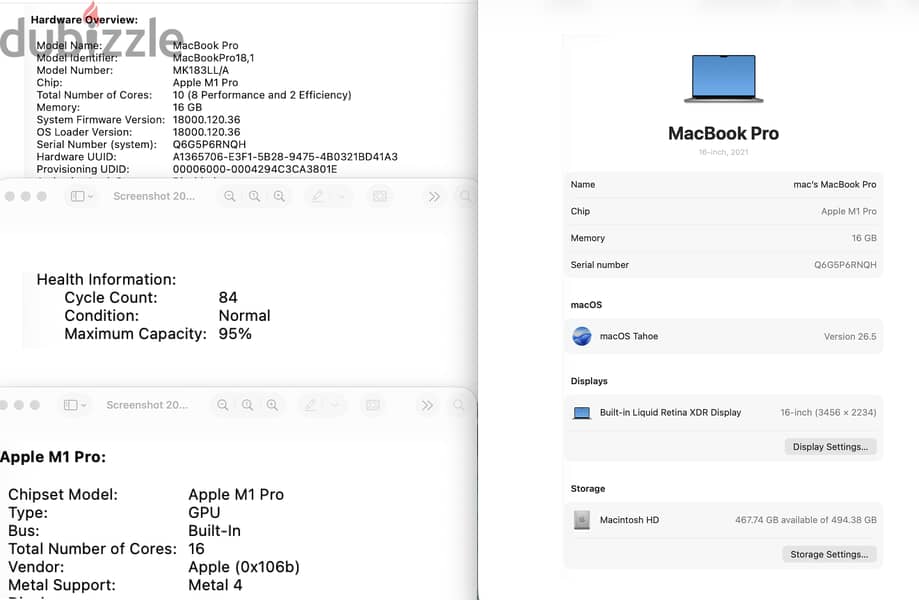Click Metal Support value Metal 4

[215, 585]
